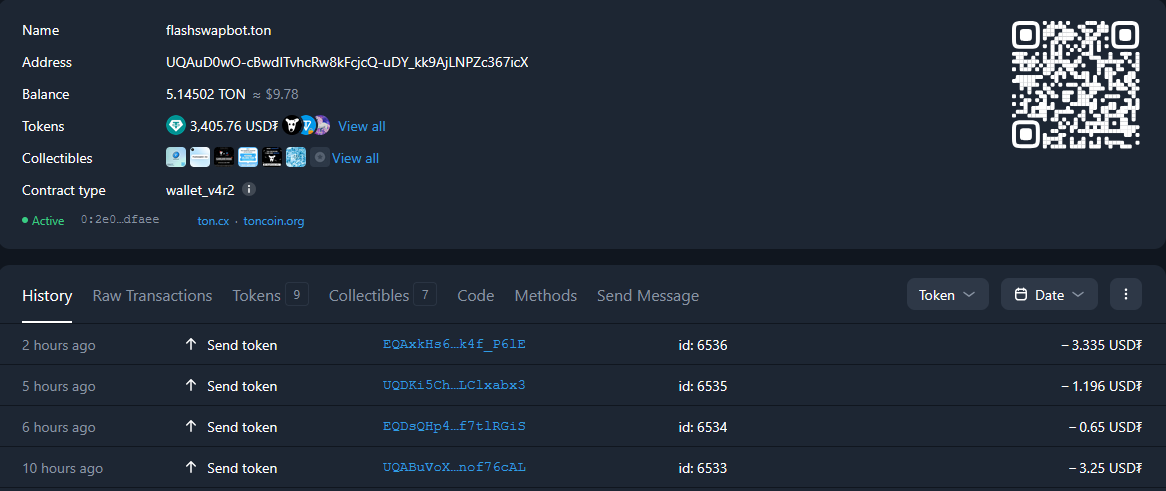The height and width of the screenshot is (491, 1166).
Task: Click the Send token label for id 6536
Action: [x=242, y=345]
